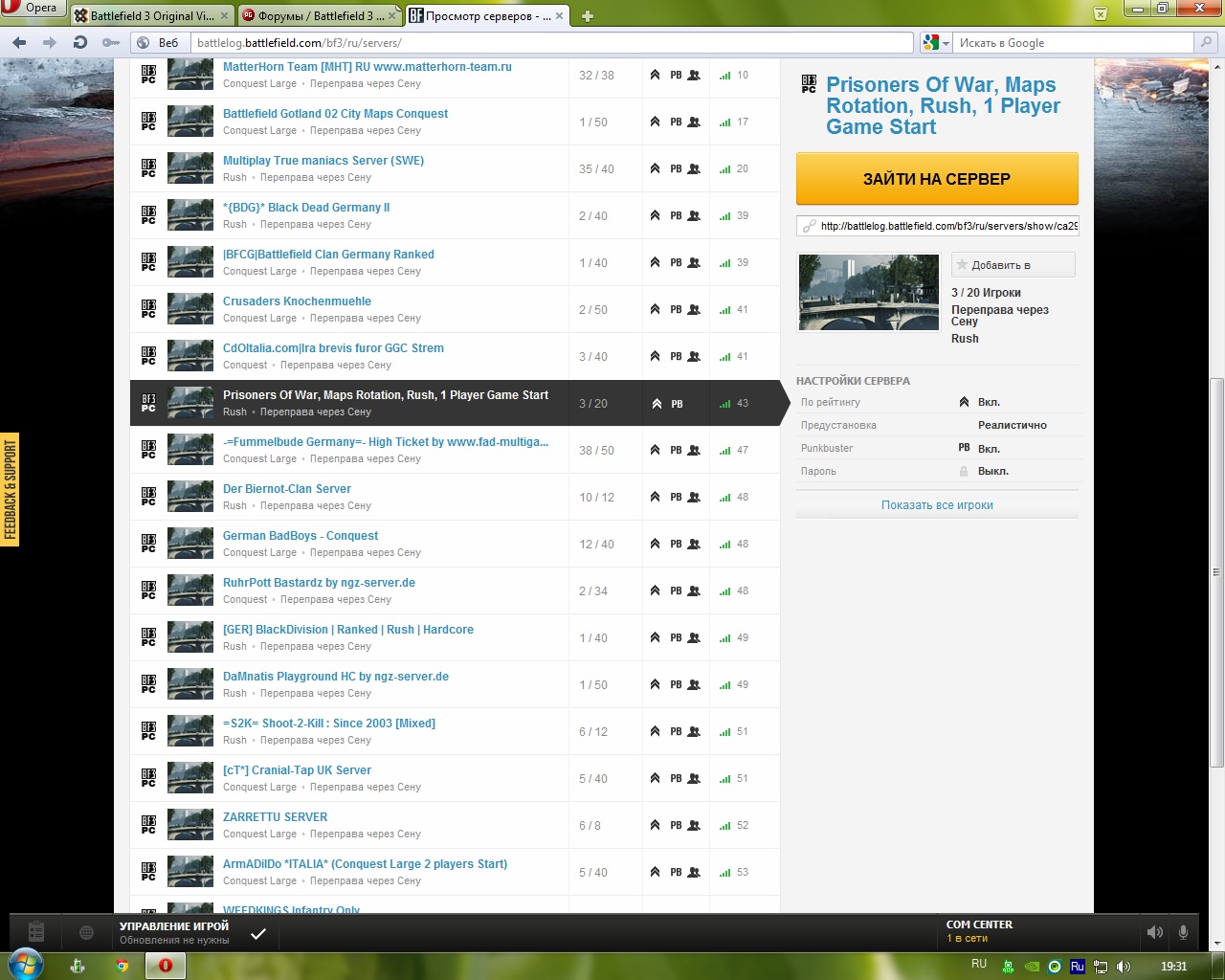This screenshot has width=1225, height=980.
Task: Click the battlelog address bar
Action: [552, 42]
